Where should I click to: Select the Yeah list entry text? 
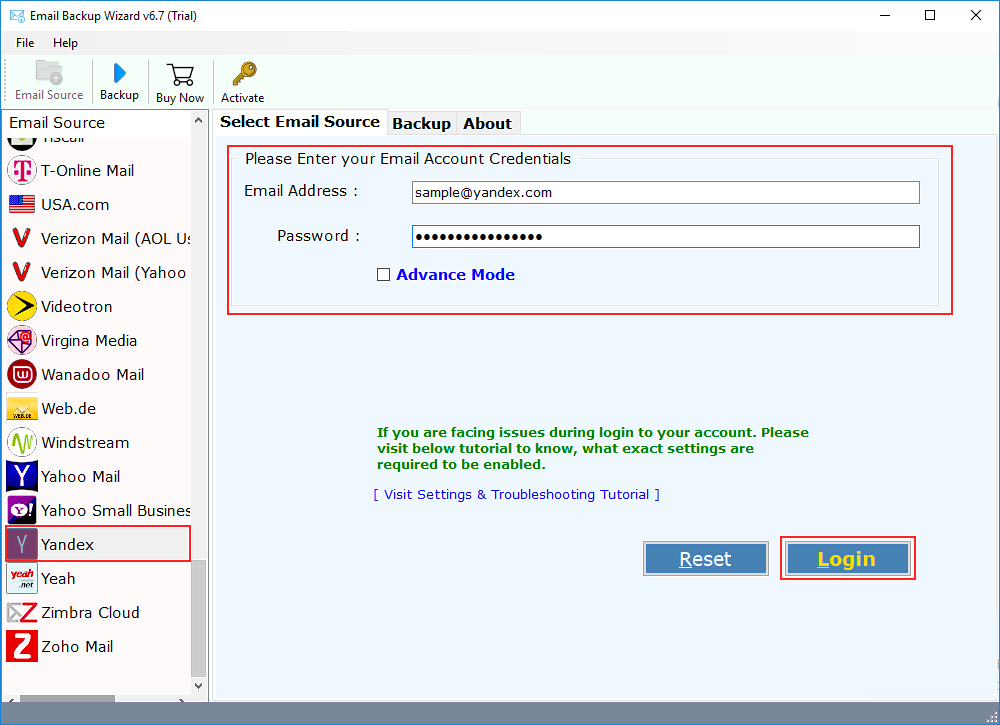coord(58,578)
